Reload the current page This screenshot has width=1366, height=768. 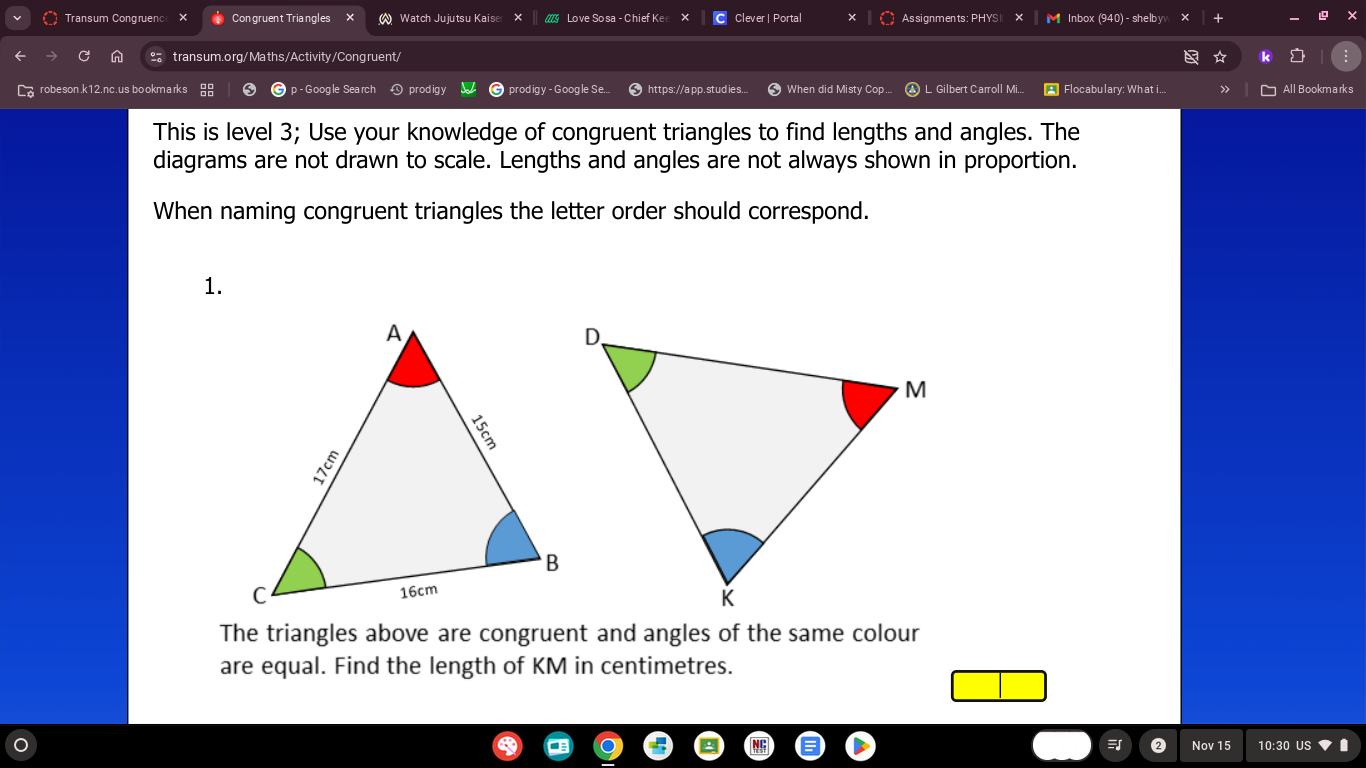(x=84, y=57)
